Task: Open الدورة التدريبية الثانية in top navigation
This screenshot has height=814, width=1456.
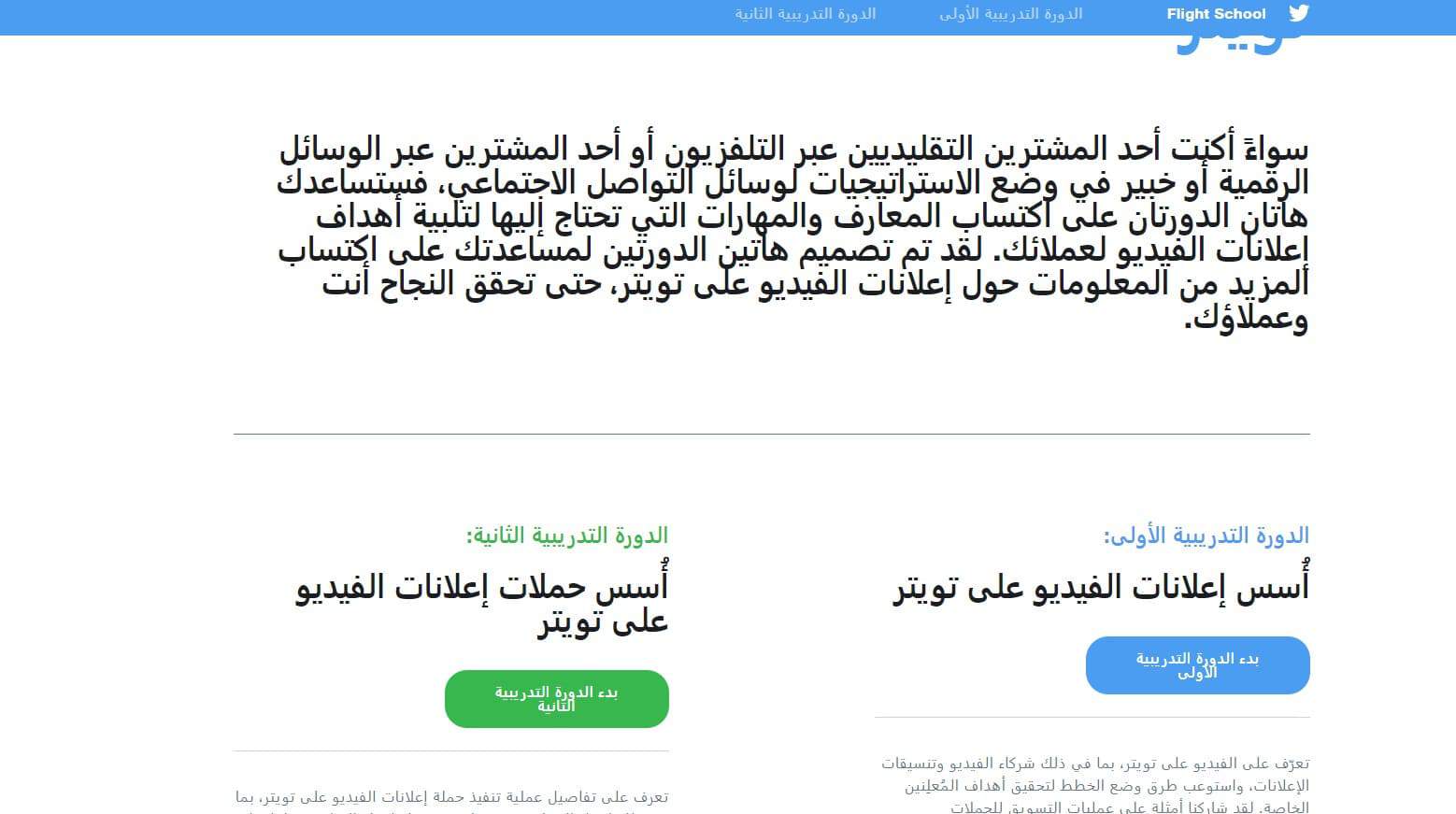Action: click(805, 14)
